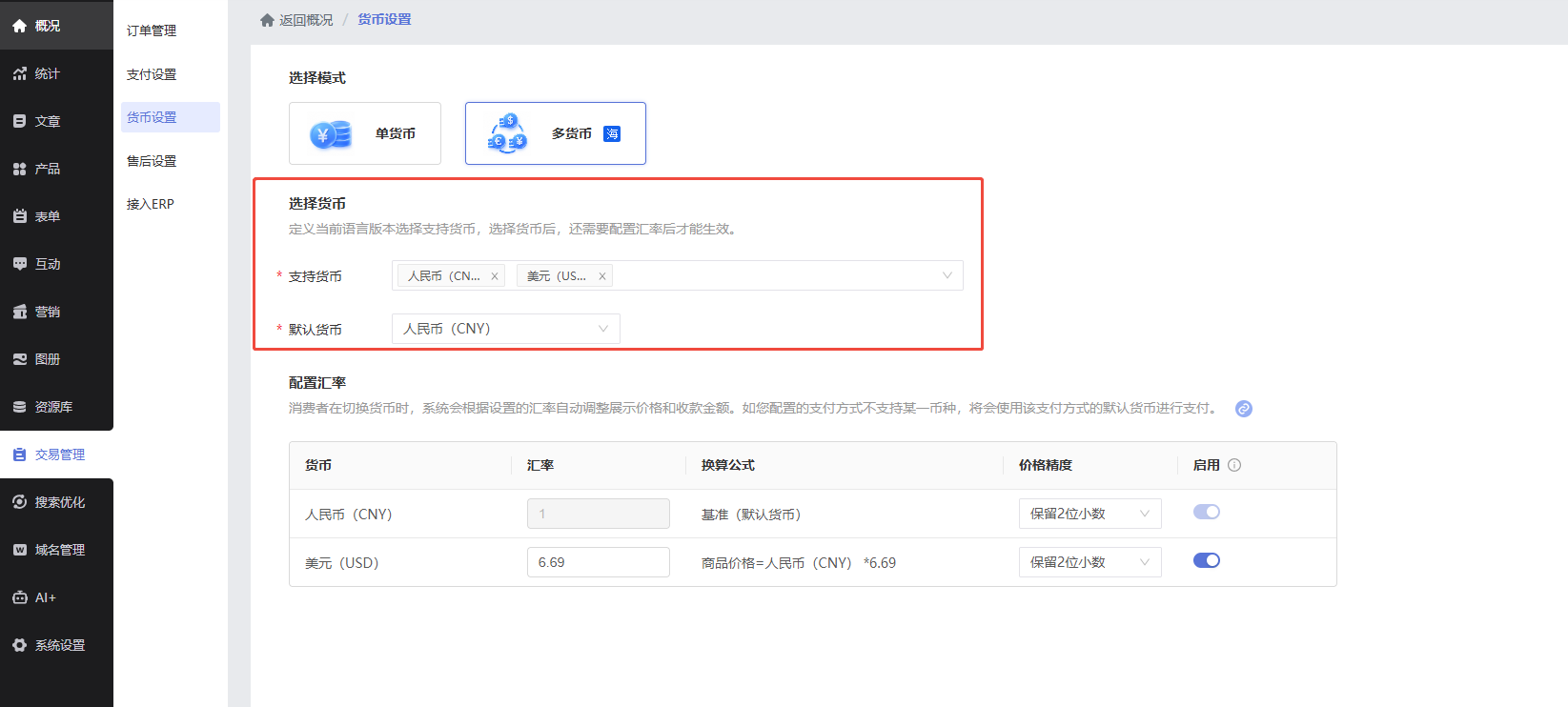Click the 图册 album icon

[19, 359]
